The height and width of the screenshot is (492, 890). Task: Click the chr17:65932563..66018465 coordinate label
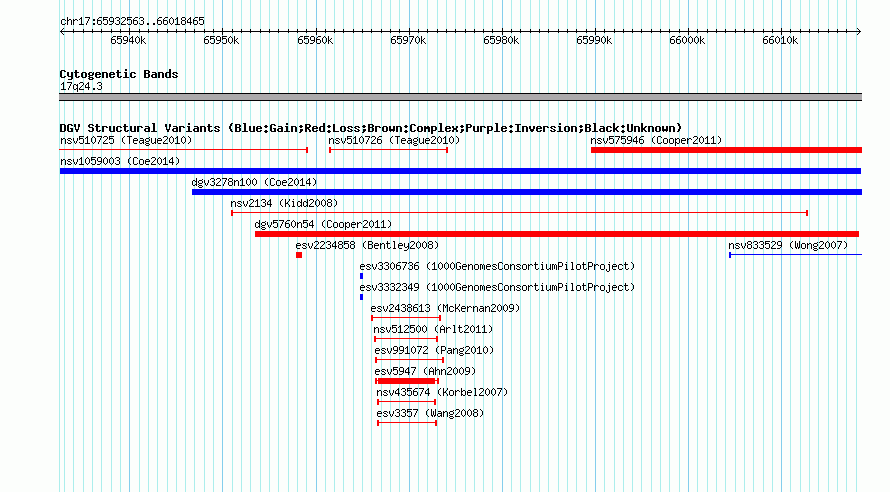132,21
